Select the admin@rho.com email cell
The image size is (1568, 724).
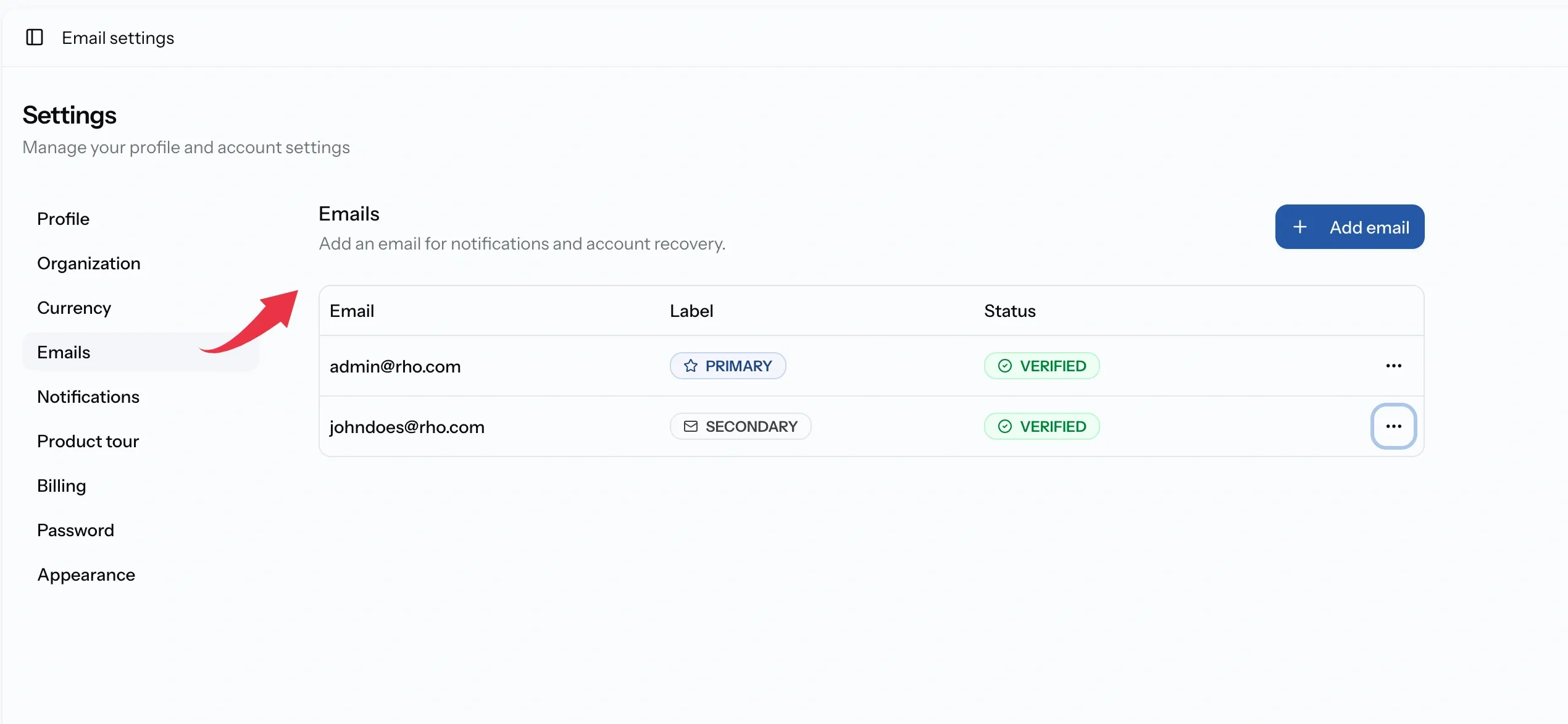395,366
